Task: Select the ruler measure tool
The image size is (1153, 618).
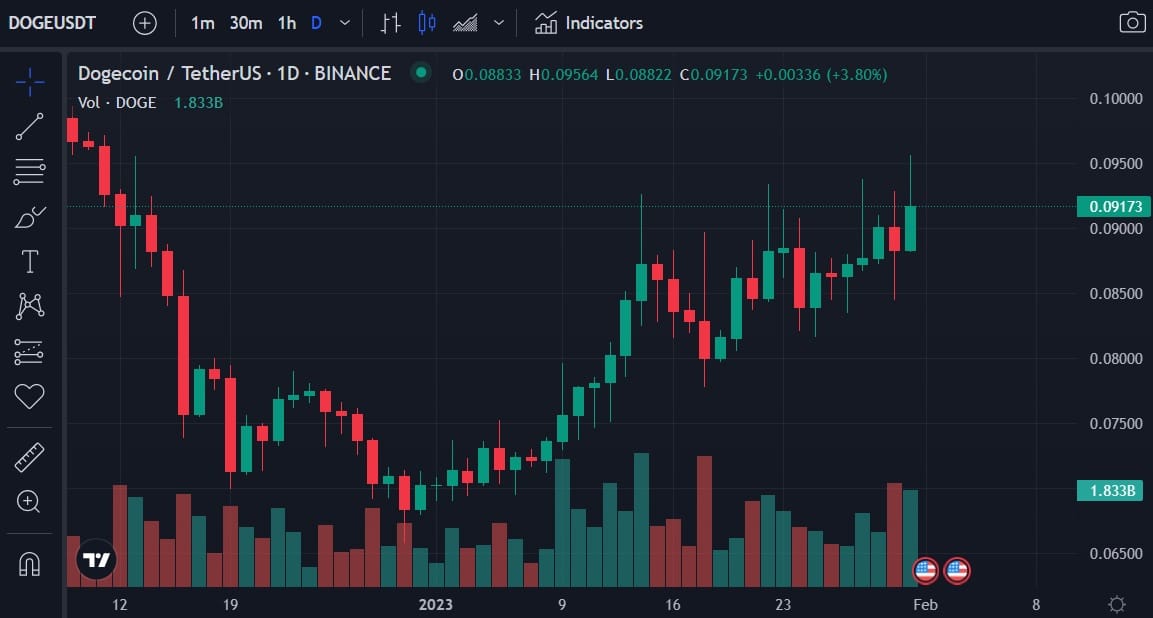Action: click(29, 458)
